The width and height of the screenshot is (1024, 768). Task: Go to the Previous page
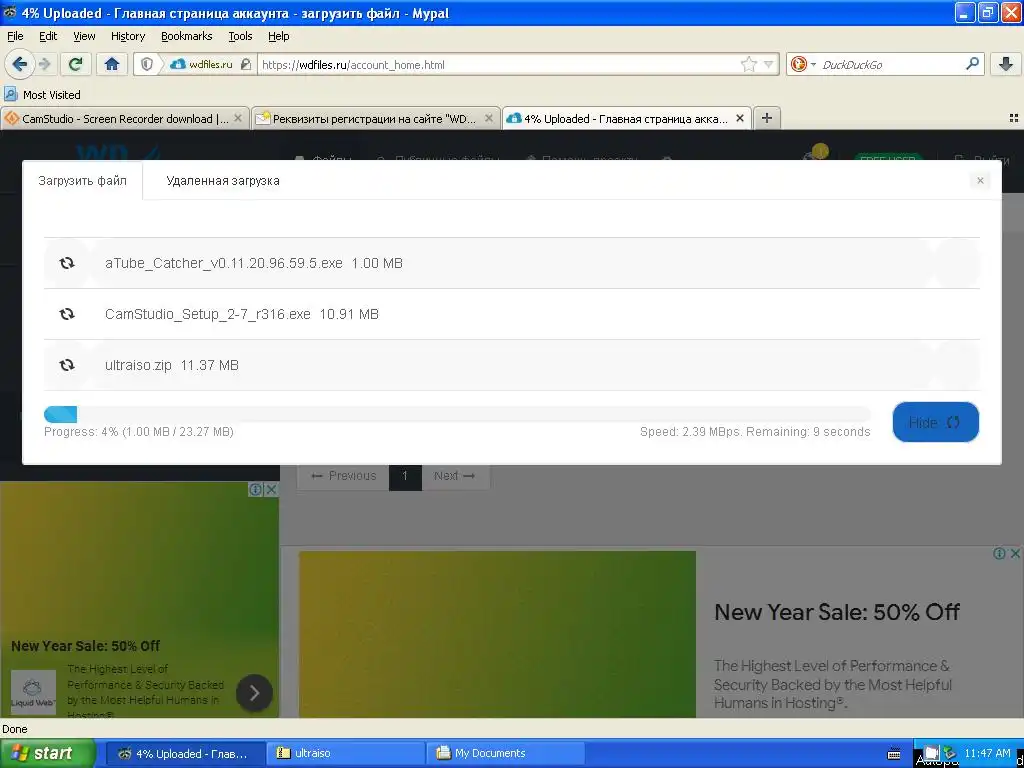[344, 475]
